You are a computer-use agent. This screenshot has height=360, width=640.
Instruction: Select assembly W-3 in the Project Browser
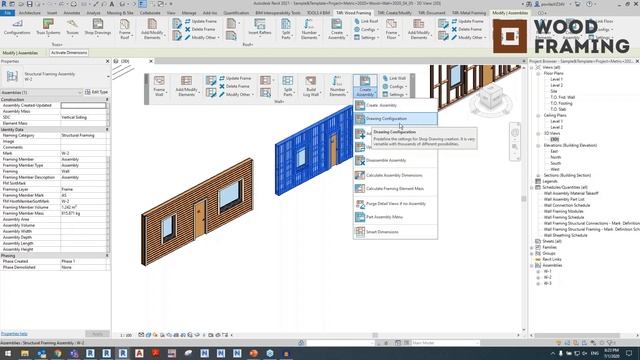click(547, 283)
